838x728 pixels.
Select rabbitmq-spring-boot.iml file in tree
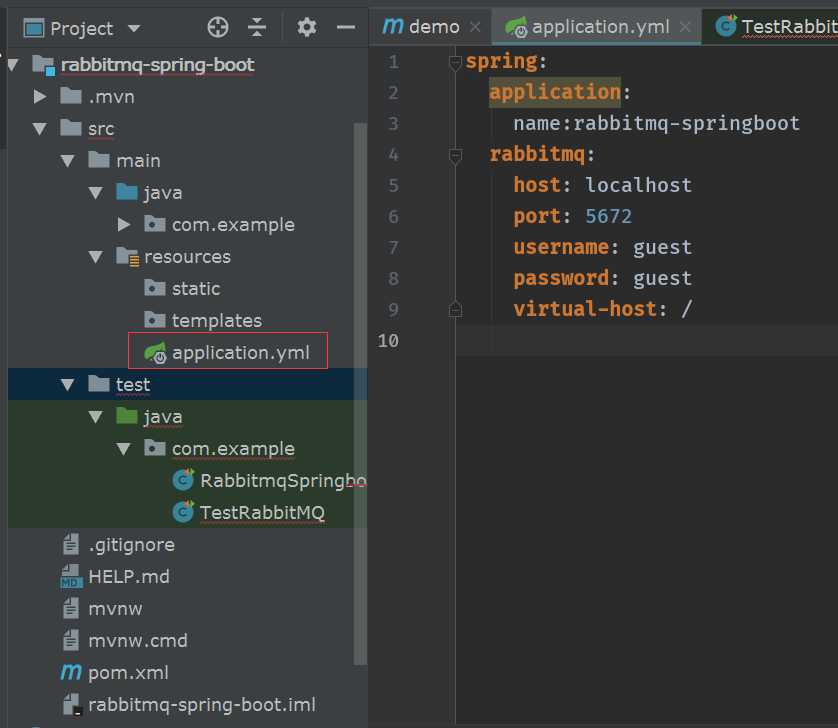point(201,704)
